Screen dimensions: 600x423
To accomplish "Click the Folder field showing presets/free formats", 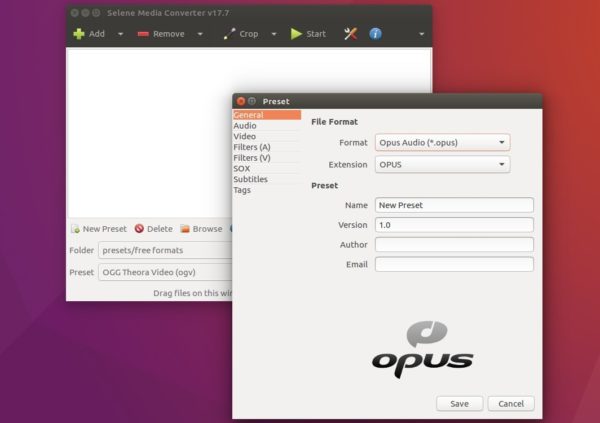I will click(x=165, y=250).
